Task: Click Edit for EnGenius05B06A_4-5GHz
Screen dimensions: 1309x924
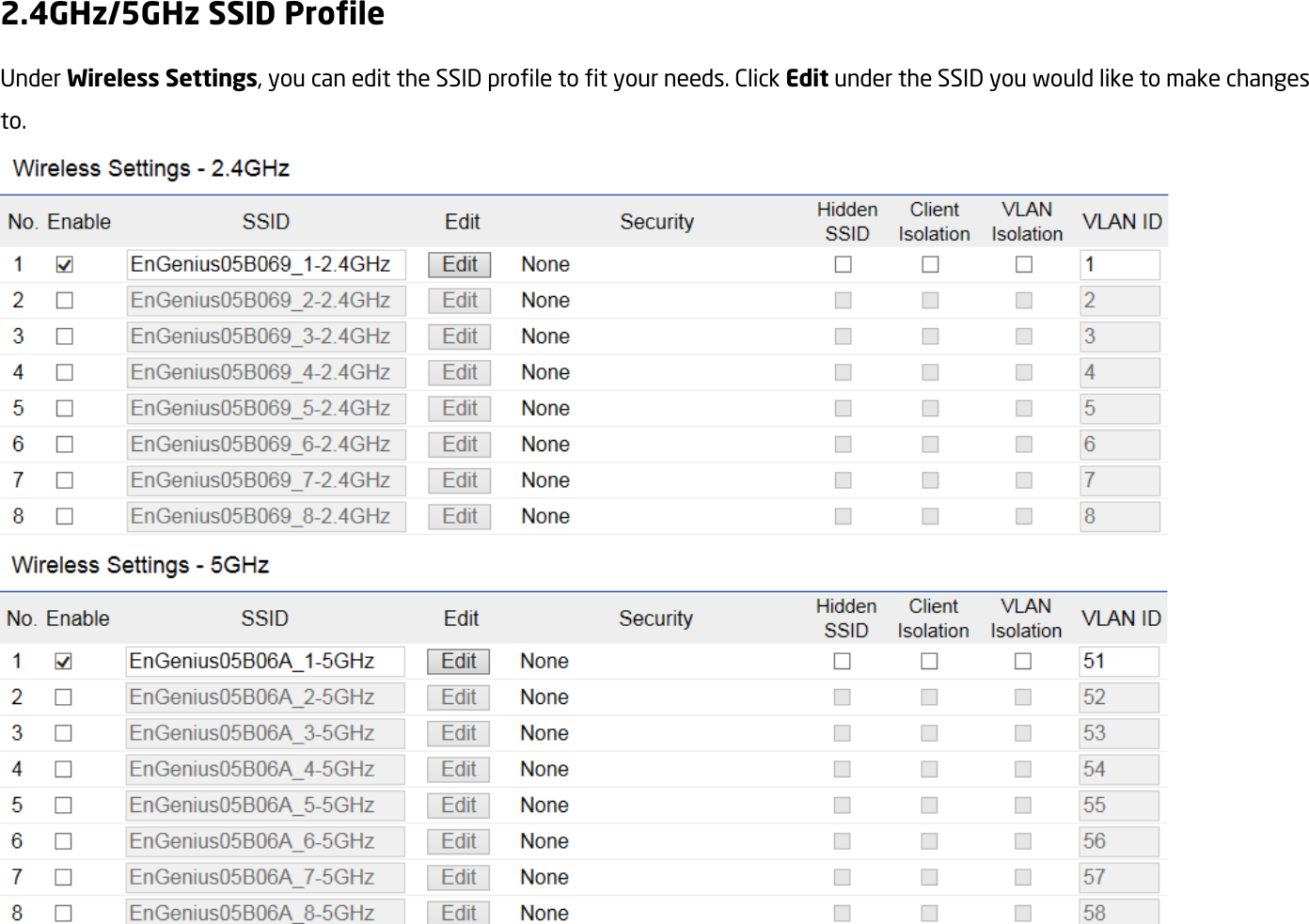Action: (x=459, y=770)
